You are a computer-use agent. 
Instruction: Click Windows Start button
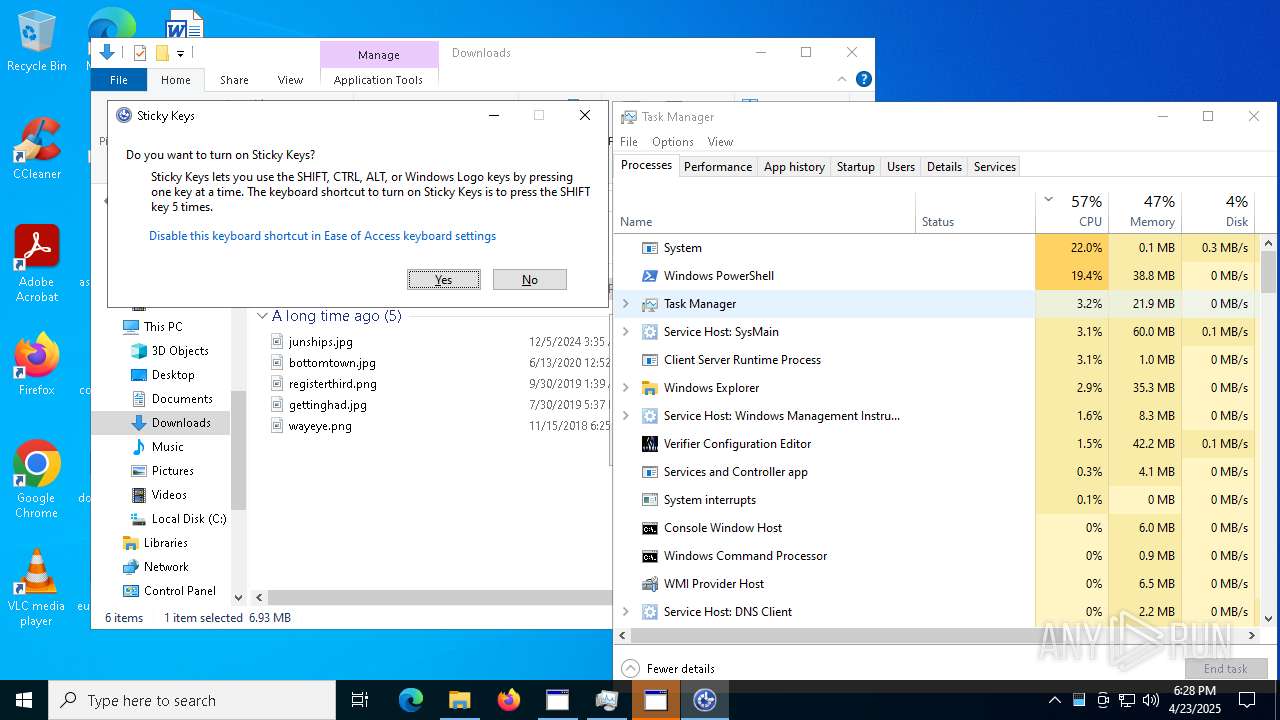(24, 700)
